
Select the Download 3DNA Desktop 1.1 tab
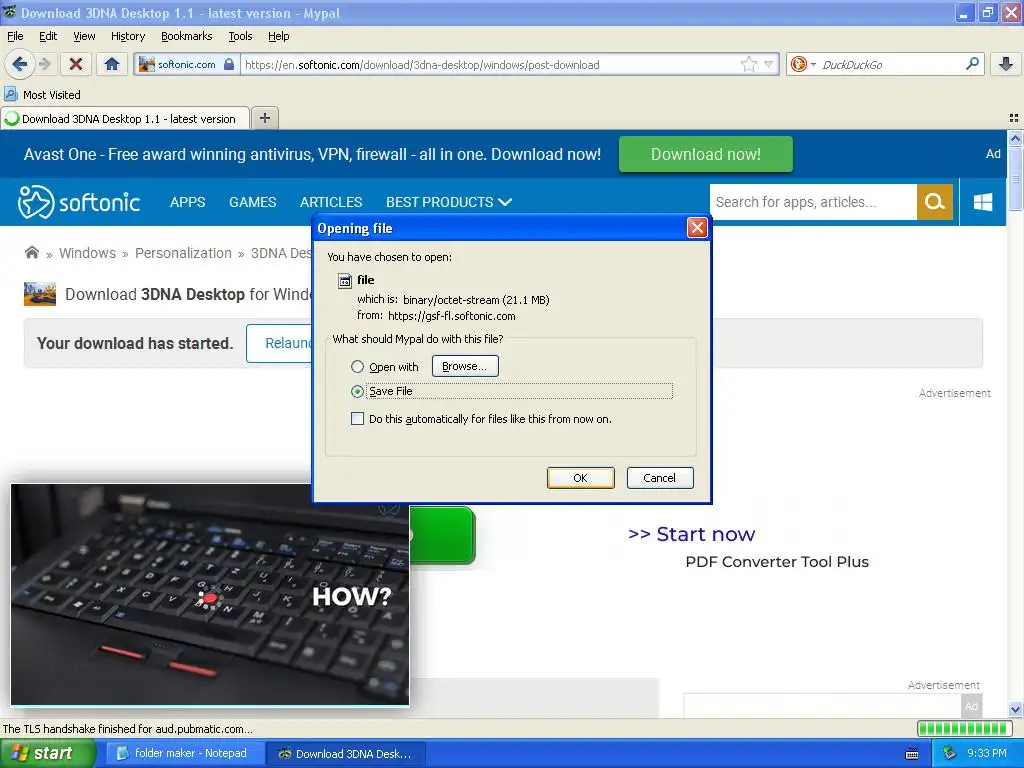[125, 118]
